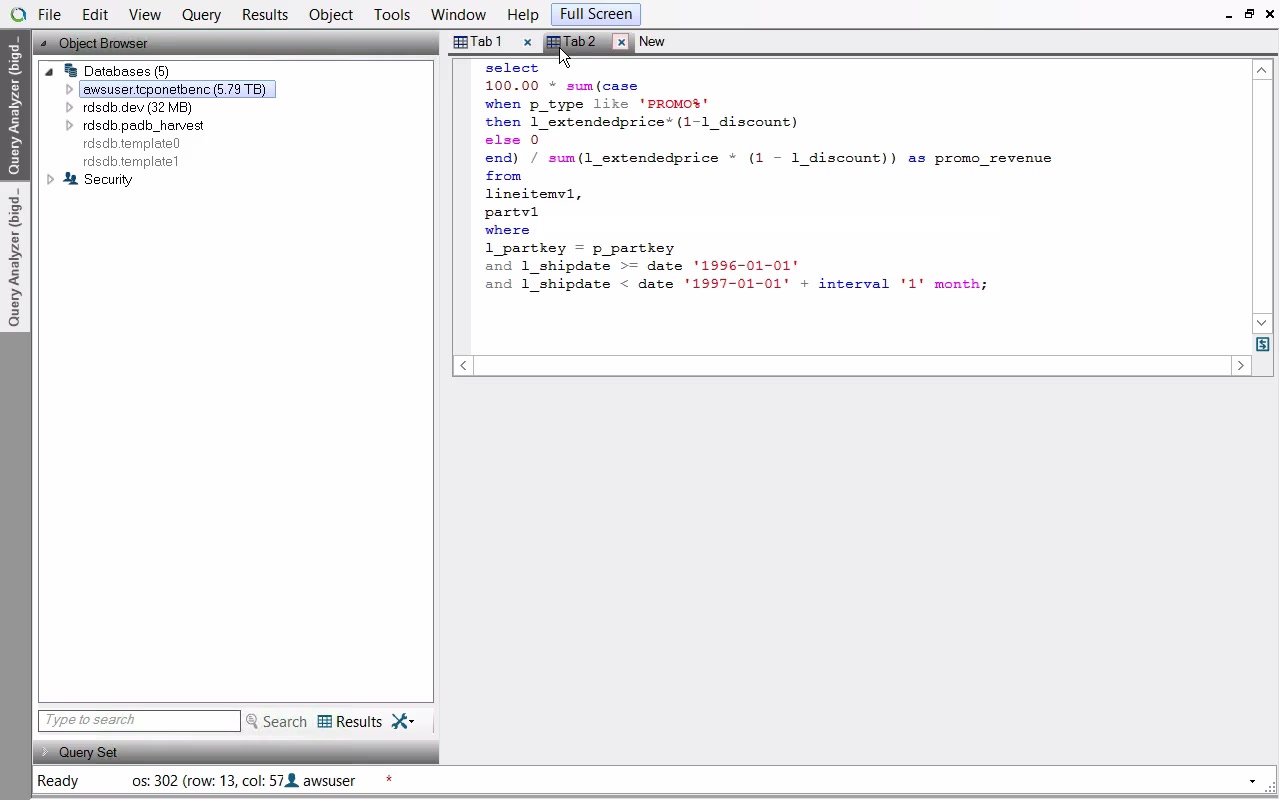Select the rdsdb.padb_harvest database

143,126
